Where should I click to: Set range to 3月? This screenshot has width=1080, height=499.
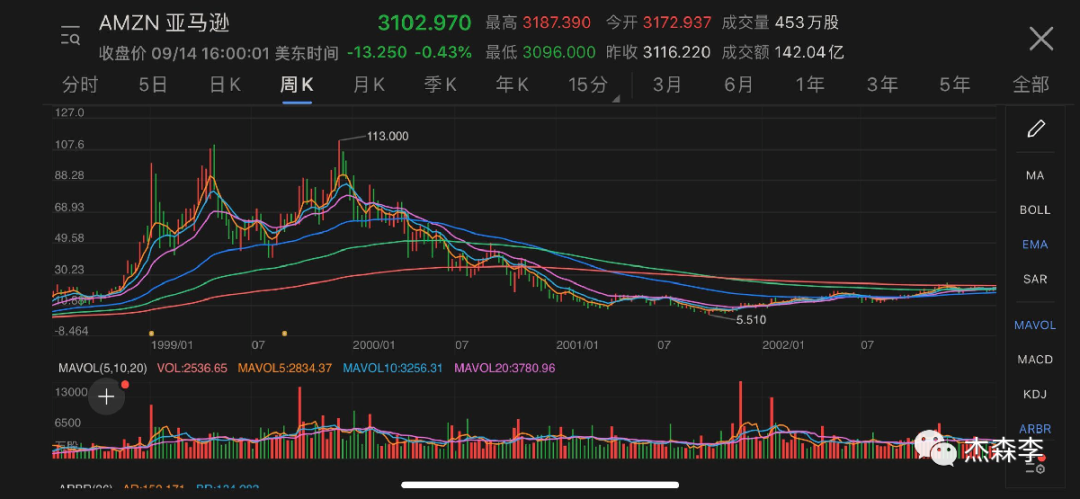click(x=667, y=85)
